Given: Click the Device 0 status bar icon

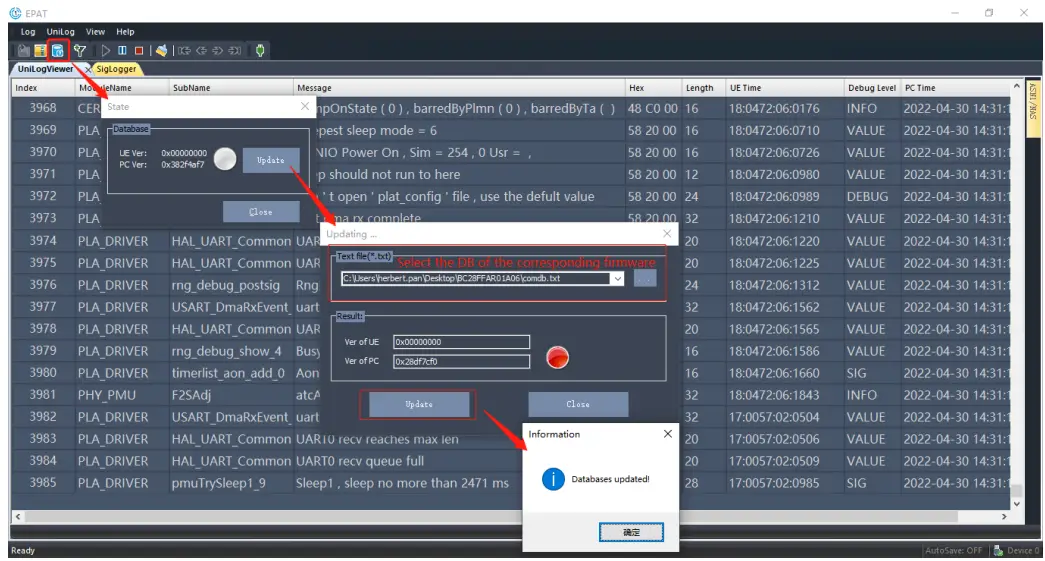Looking at the screenshot, I should (x=998, y=550).
